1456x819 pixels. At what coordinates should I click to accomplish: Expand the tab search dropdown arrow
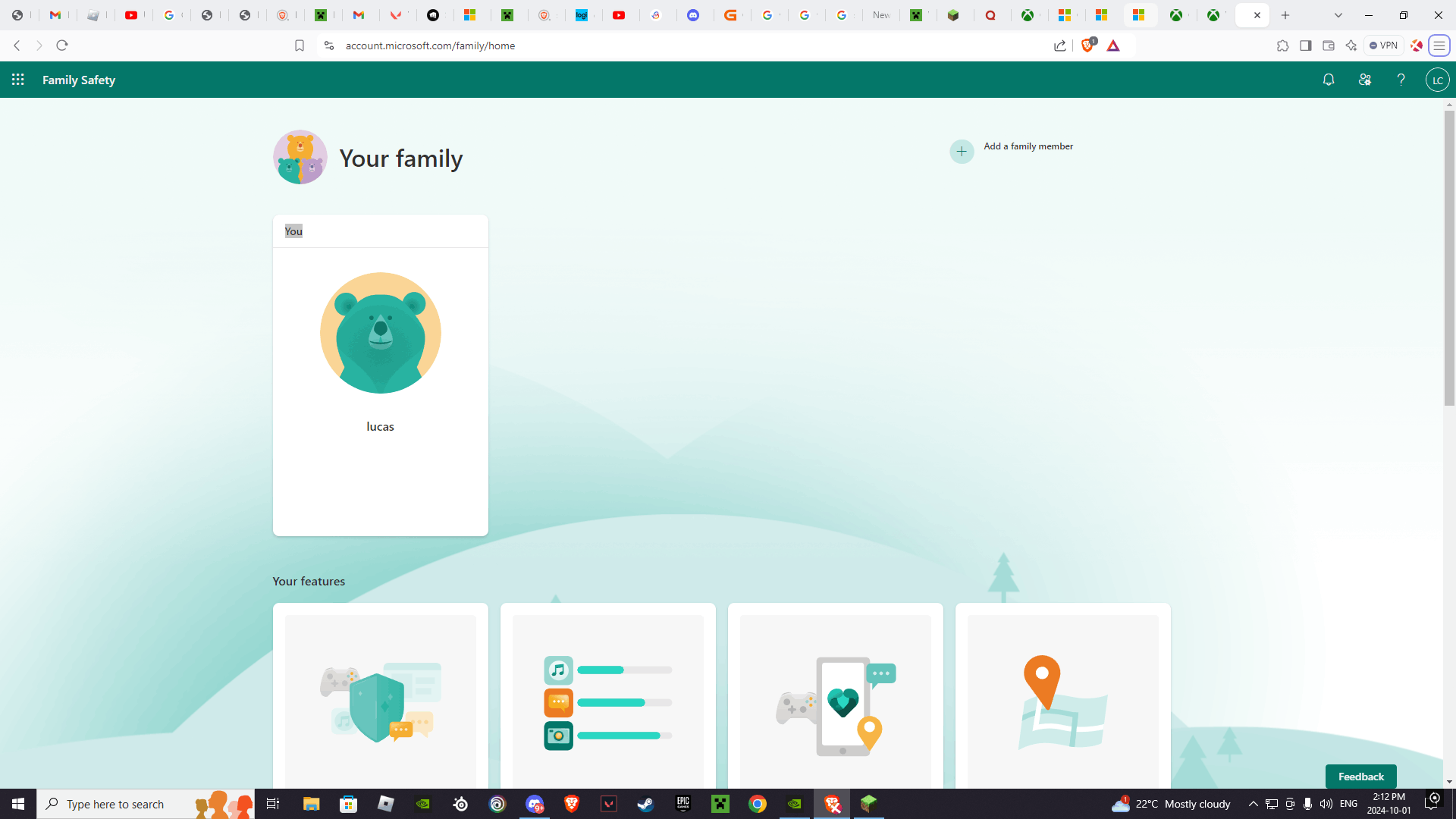click(x=1338, y=15)
